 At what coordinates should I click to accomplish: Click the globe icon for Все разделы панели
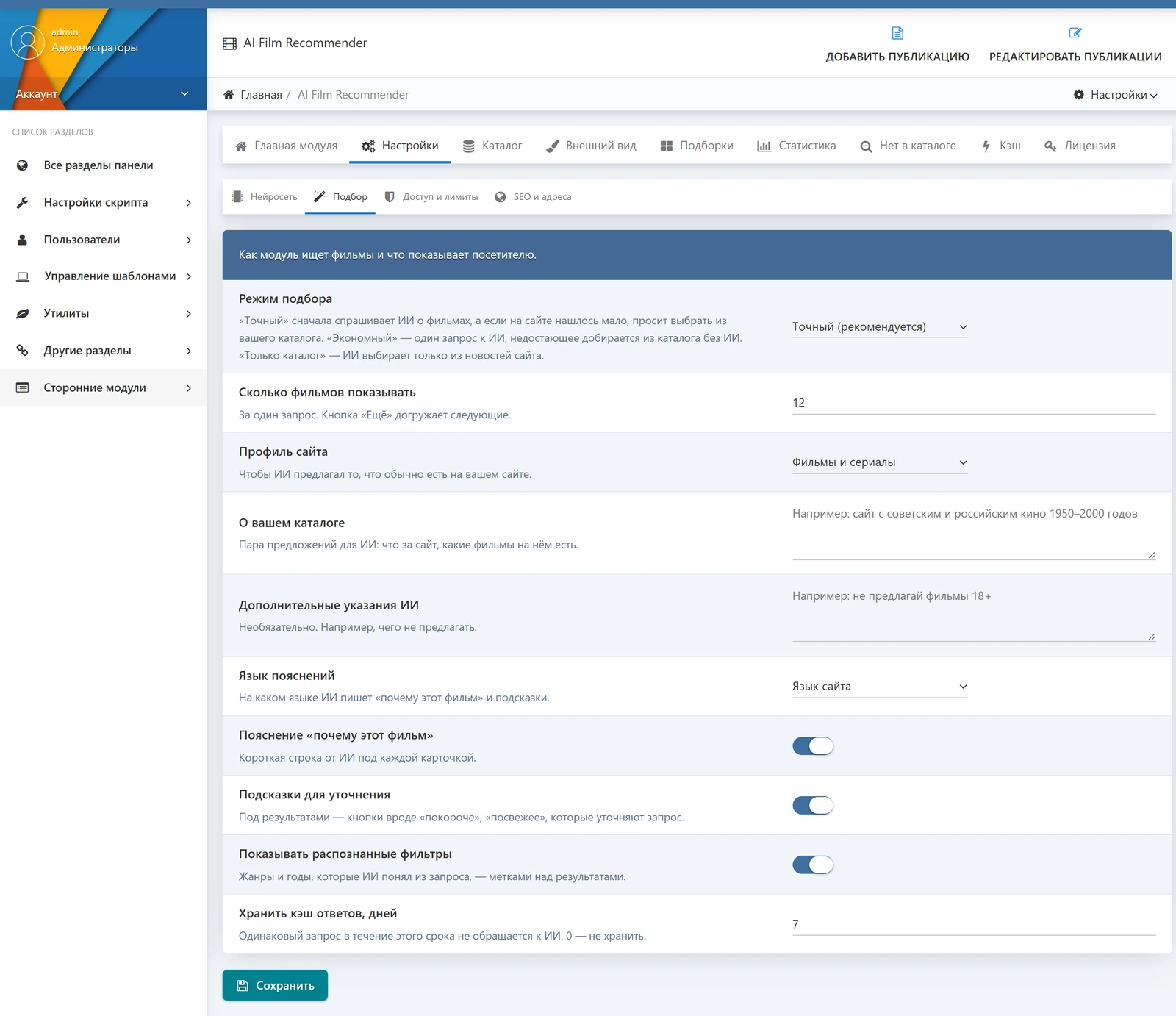coord(23,165)
